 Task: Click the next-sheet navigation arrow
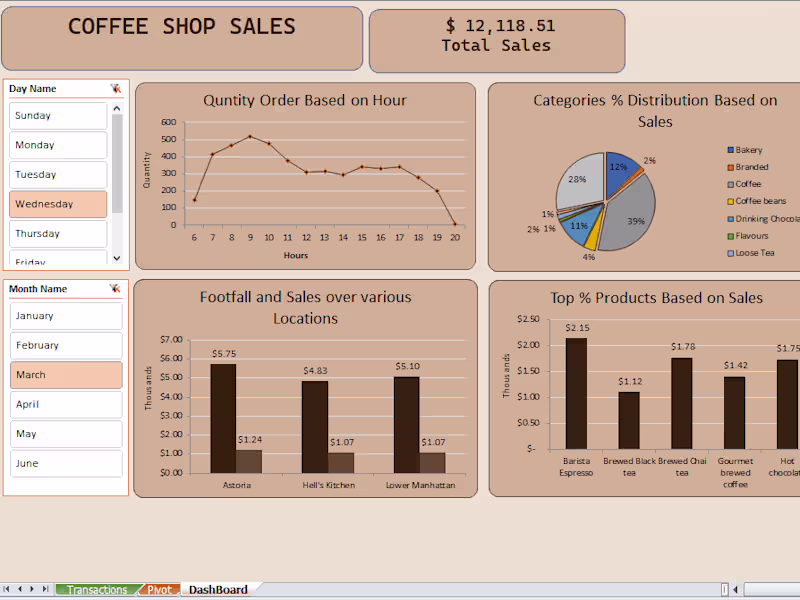click(30, 589)
